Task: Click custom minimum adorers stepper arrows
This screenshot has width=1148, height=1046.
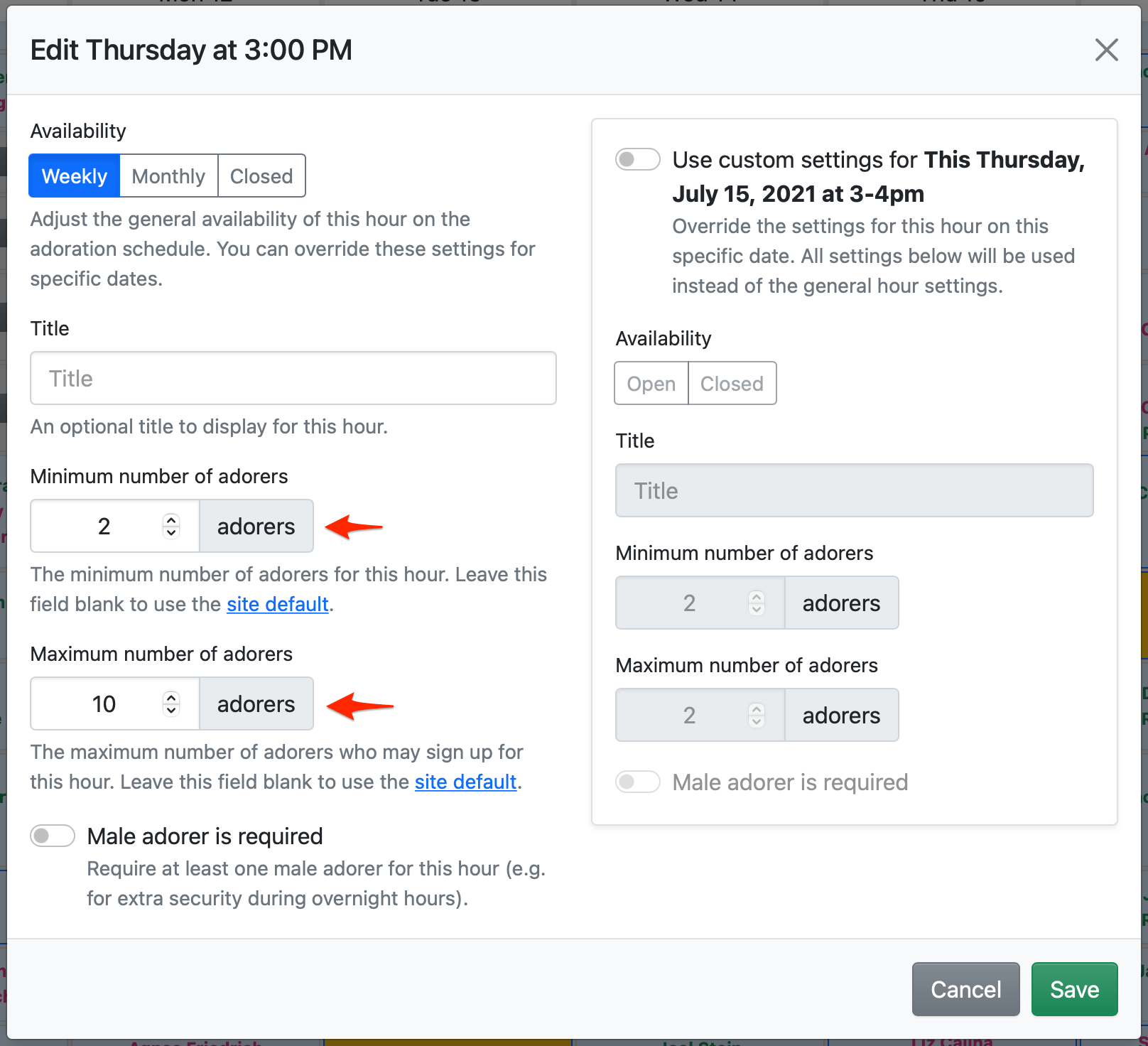Action: [x=757, y=603]
